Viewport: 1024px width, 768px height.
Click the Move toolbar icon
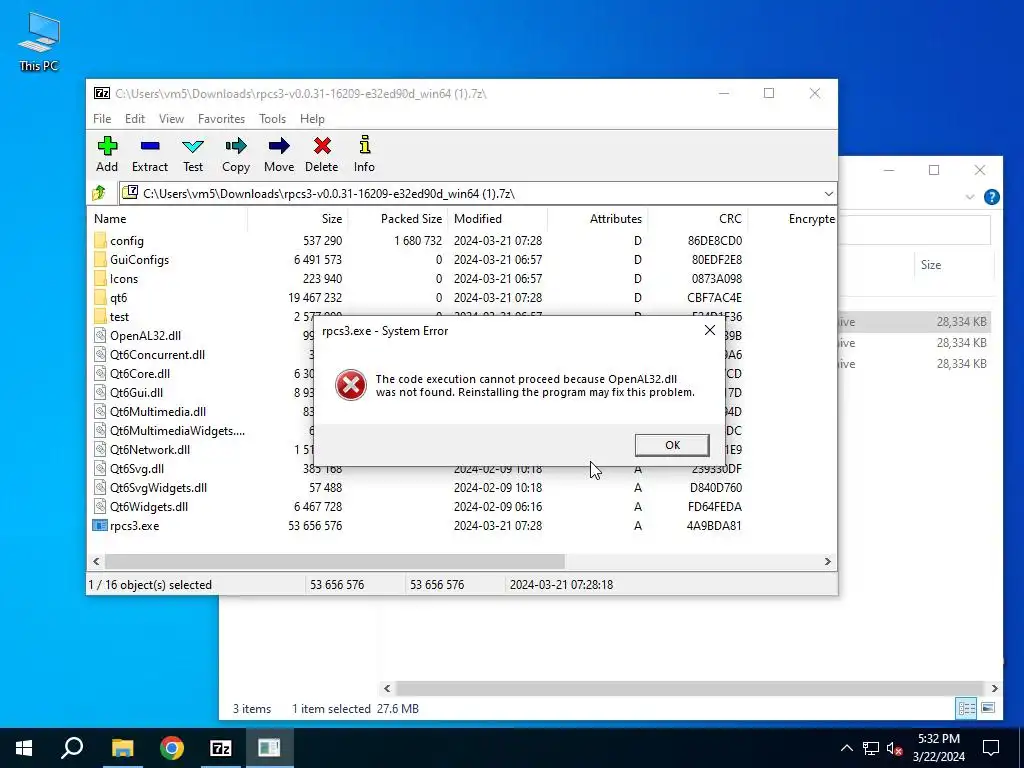pyautogui.click(x=279, y=146)
